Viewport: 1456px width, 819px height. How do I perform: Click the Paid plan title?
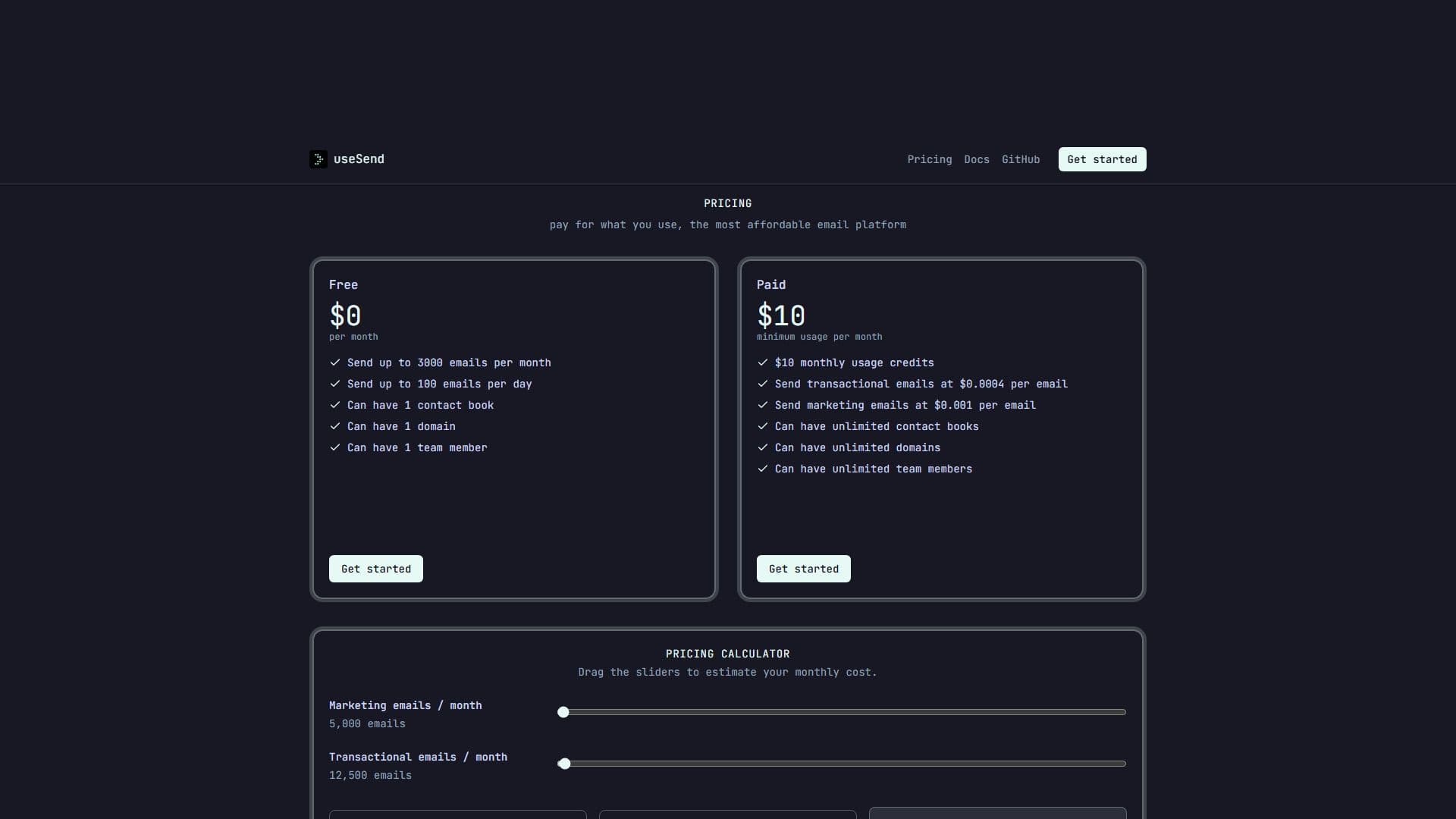click(771, 285)
